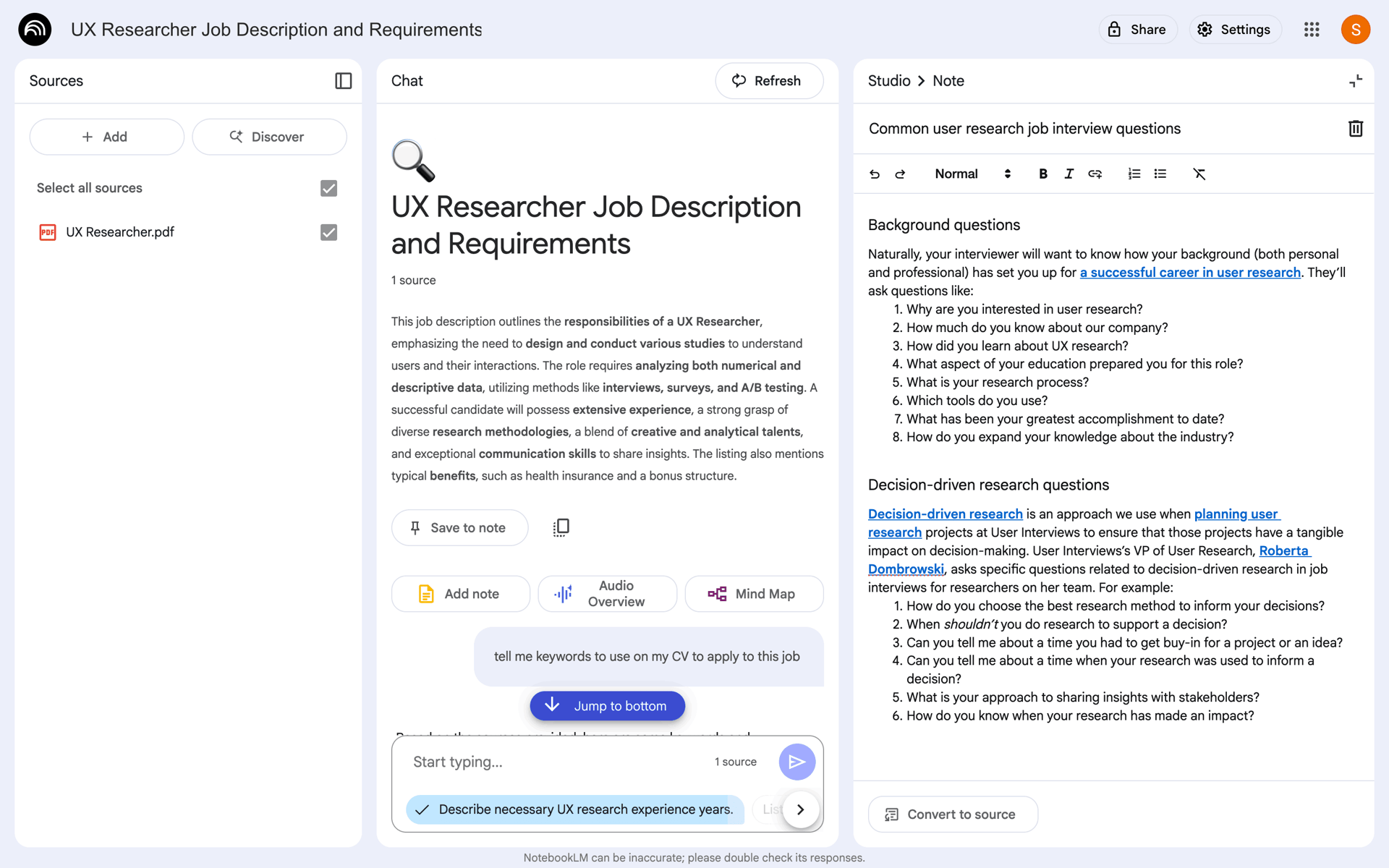The image size is (1389, 868).
Task: Click the magnifying glass notebook emoji
Action: pyautogui.click(x=413, y=161)
